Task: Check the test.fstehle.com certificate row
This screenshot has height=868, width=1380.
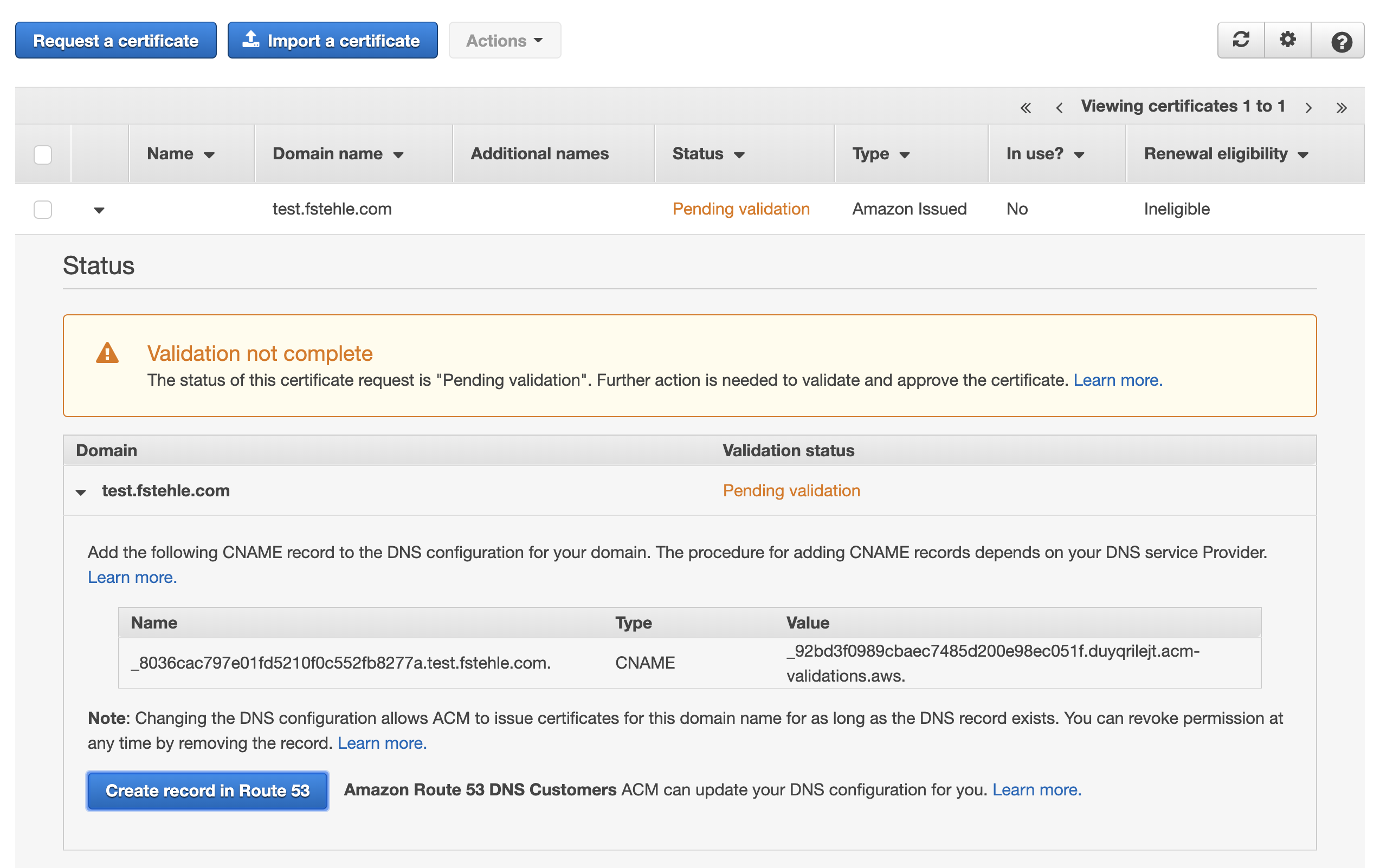Action: click(x=42, y=210)
